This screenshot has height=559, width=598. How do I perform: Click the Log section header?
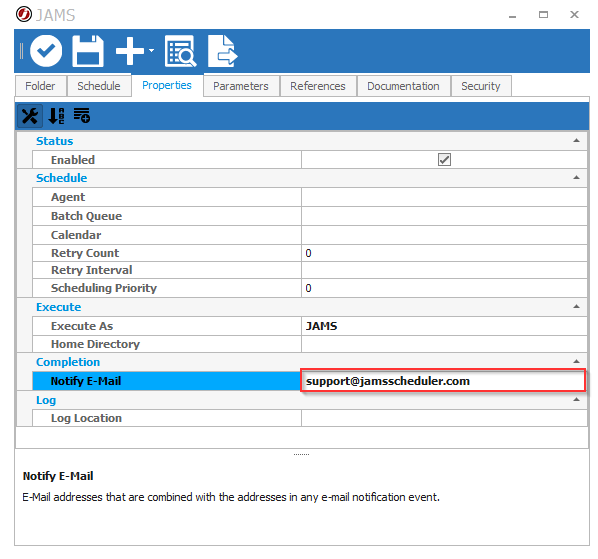coord(46,400)
